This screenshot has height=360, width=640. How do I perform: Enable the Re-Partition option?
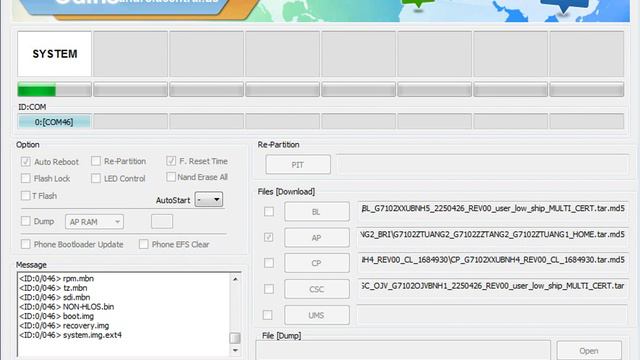(x=96, y=161)
